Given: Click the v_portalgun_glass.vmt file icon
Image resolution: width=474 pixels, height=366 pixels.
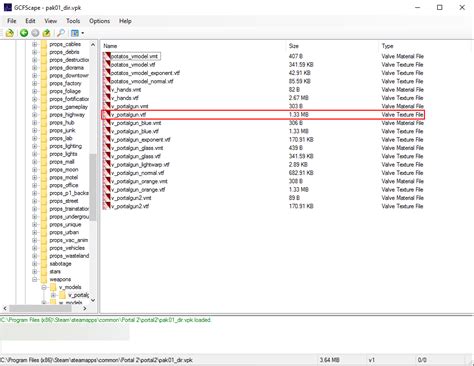Looking at the screenshot, I should [107, 148].
